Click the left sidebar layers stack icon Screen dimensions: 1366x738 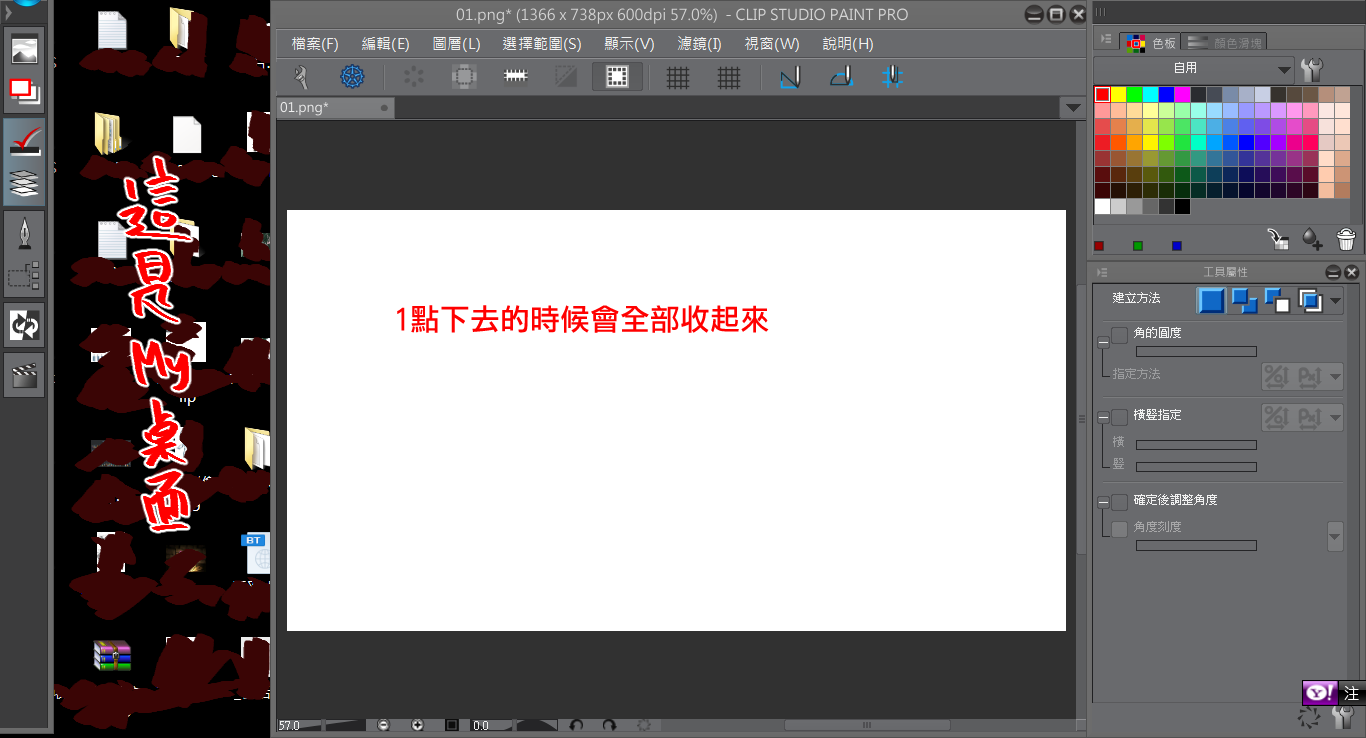24,183
